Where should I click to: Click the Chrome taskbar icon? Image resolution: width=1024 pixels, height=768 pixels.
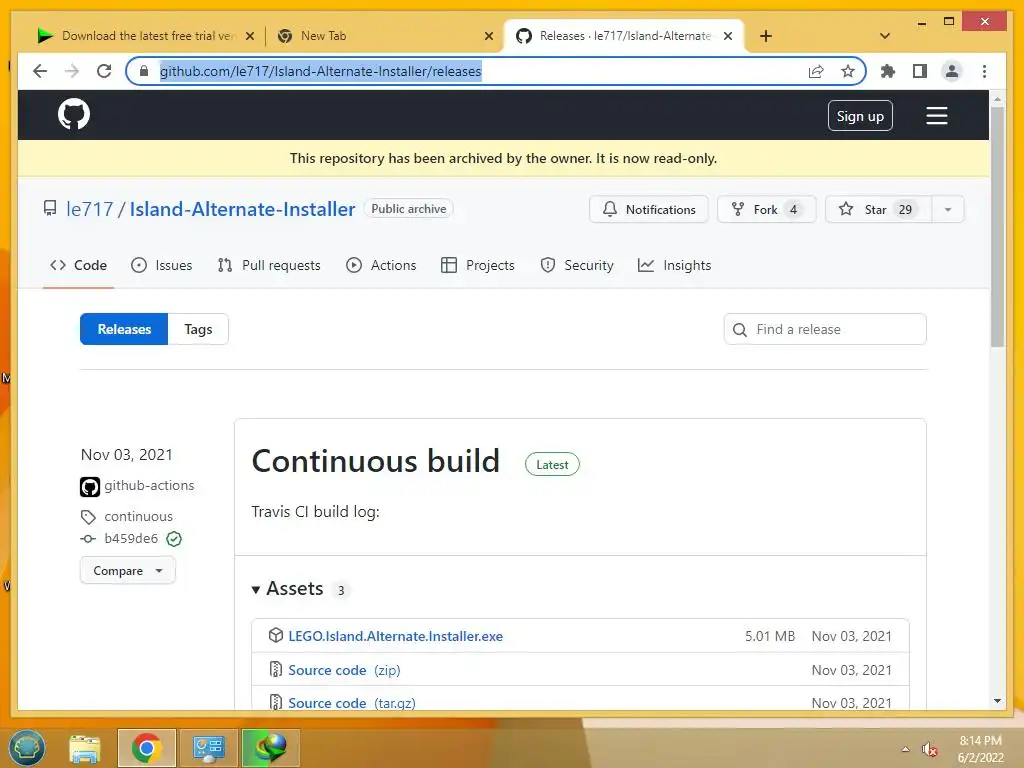click(x=147, y=748)
